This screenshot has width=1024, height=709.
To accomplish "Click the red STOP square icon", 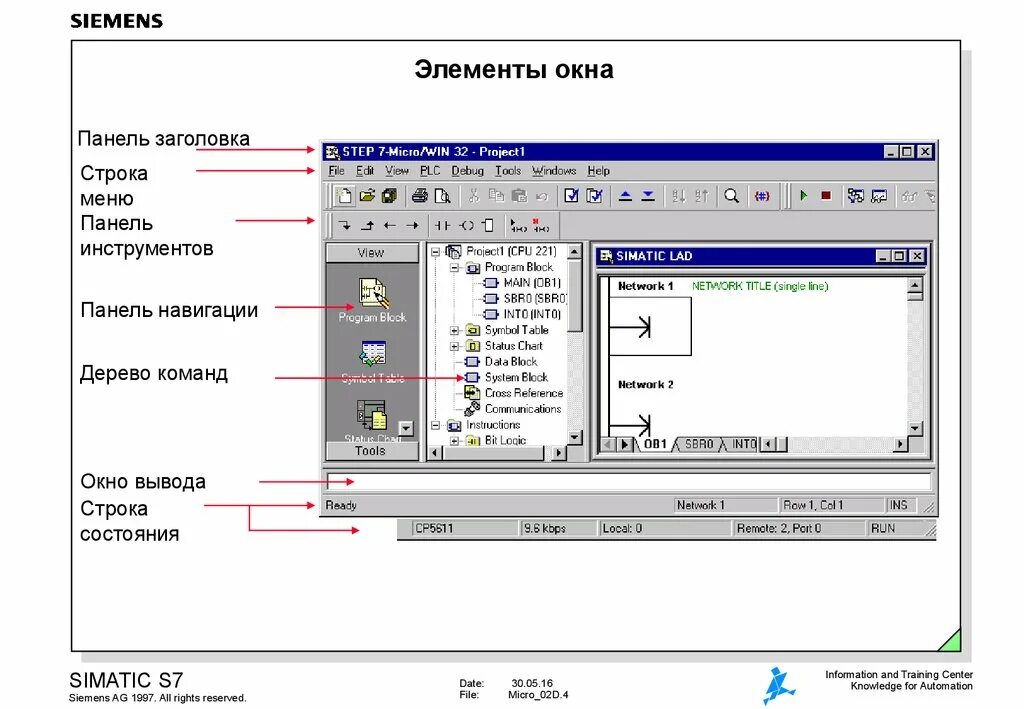I will (x=826, y=195).
